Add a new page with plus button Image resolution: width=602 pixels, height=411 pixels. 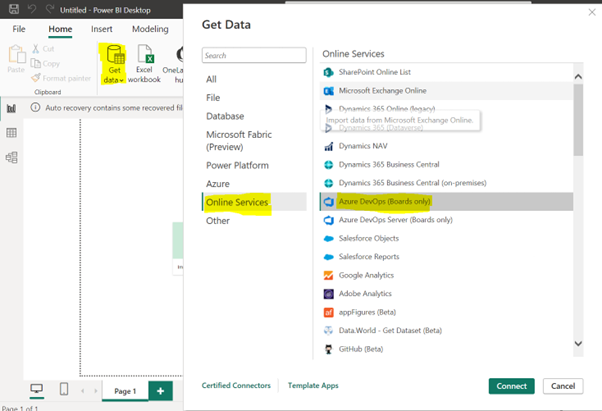click(x=160, y=391)
